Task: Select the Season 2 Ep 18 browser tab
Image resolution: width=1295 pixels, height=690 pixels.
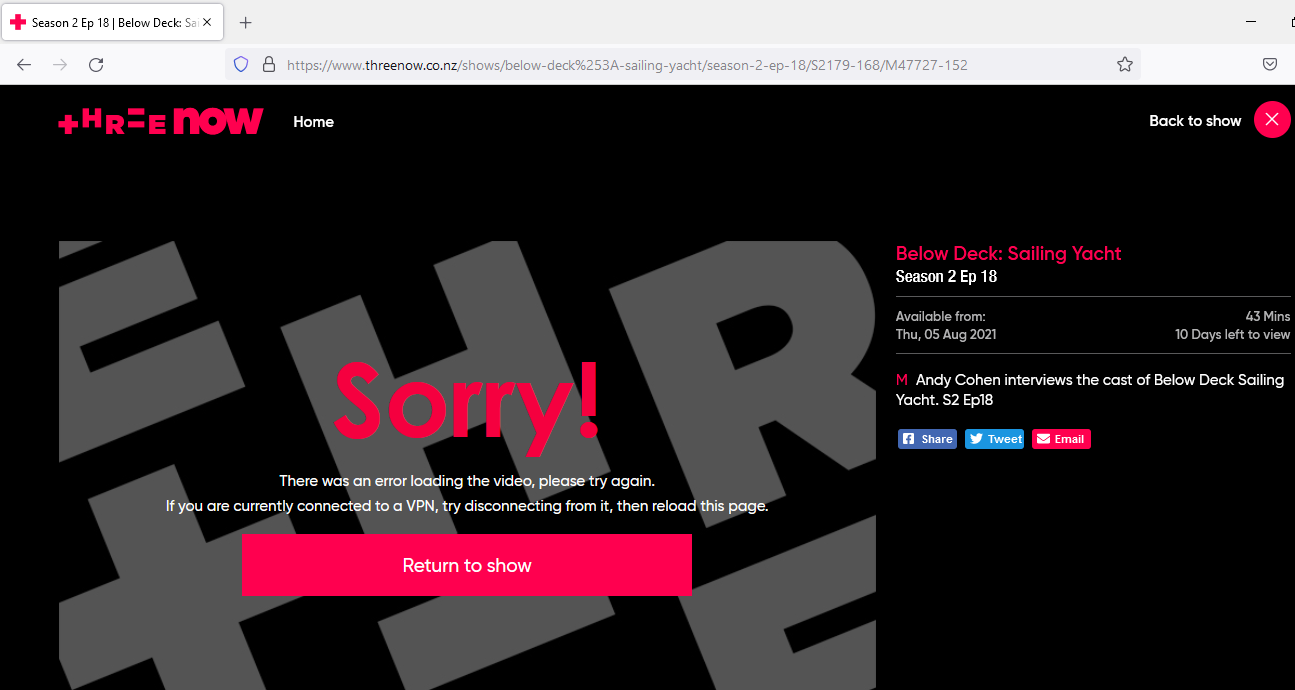Action: point(111,22)
